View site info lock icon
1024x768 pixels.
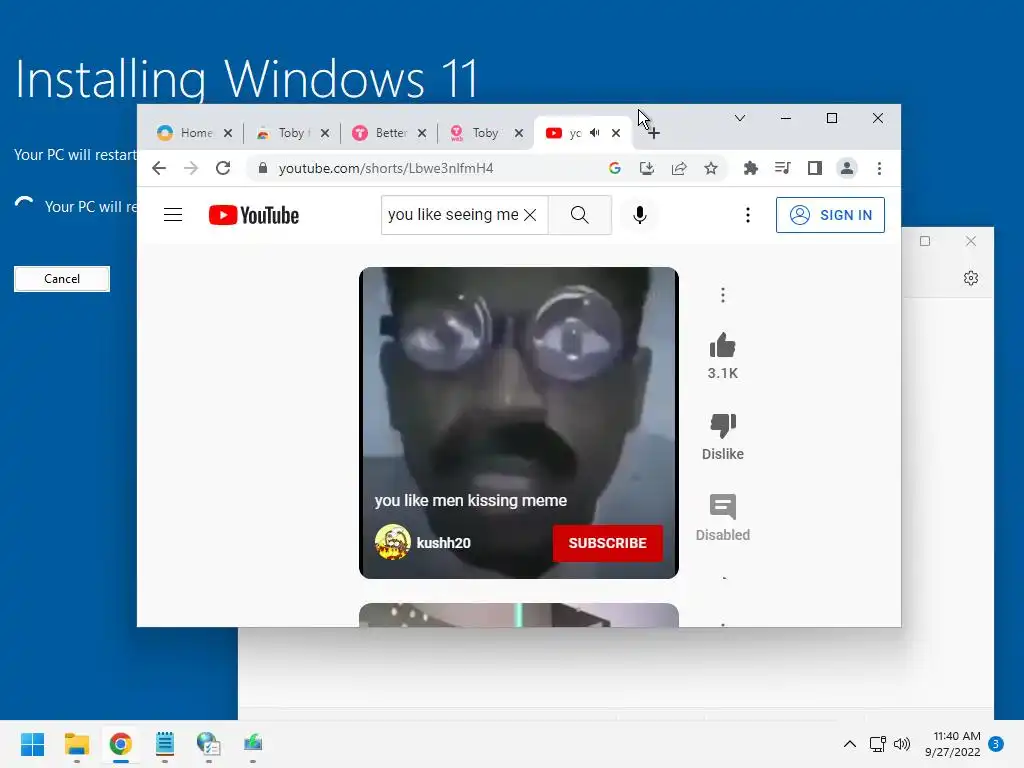263,168
